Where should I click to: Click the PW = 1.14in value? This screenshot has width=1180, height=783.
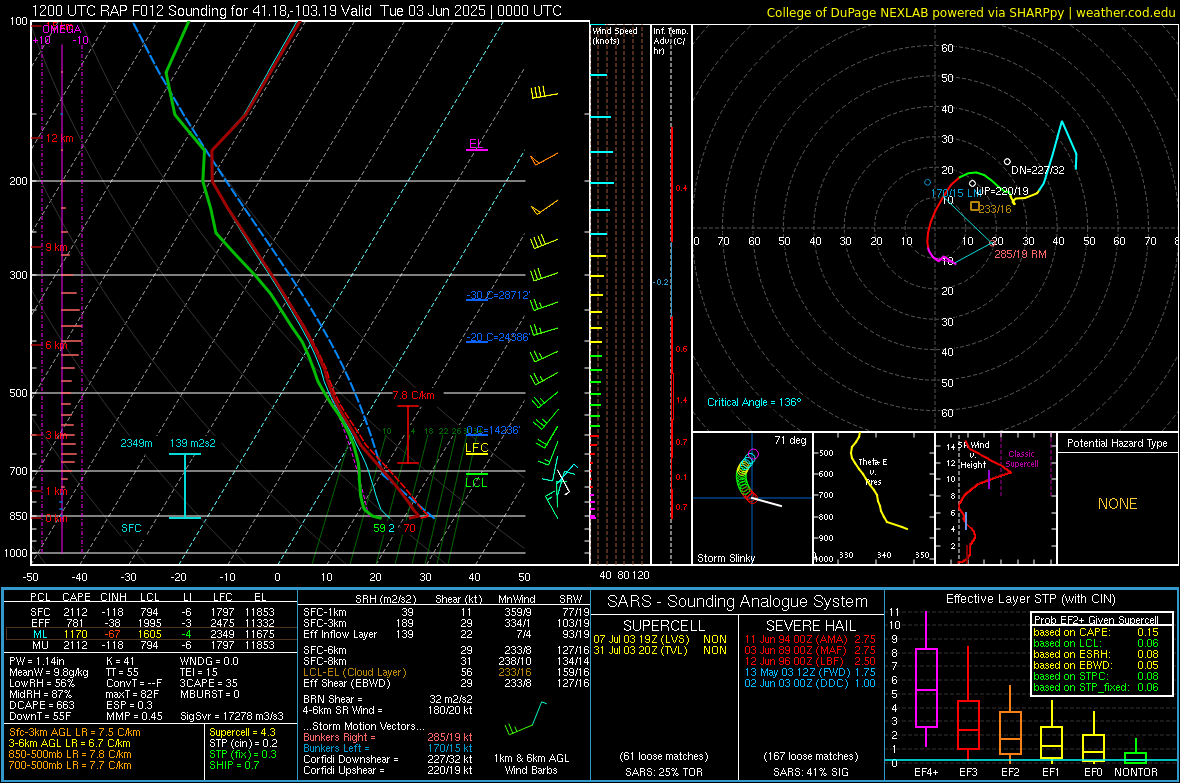click(x=39, y=661)
